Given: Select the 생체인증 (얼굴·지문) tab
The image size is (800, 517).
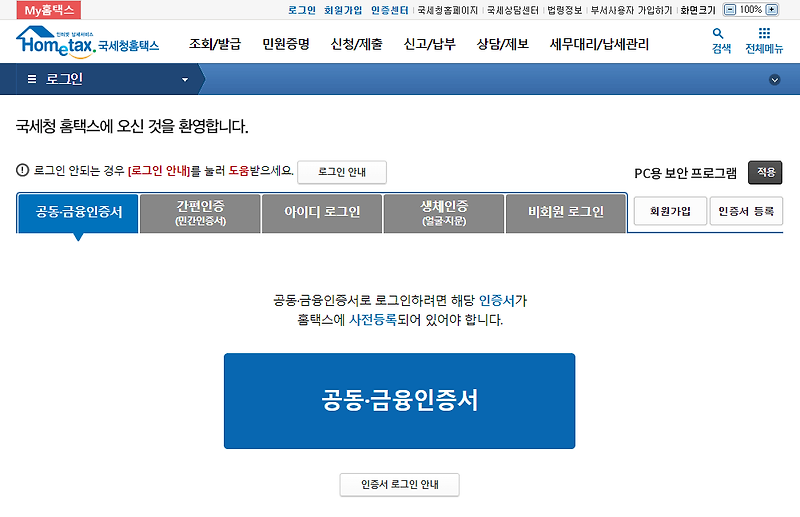Looking at the screenshot, I should (x=444, y=213).
